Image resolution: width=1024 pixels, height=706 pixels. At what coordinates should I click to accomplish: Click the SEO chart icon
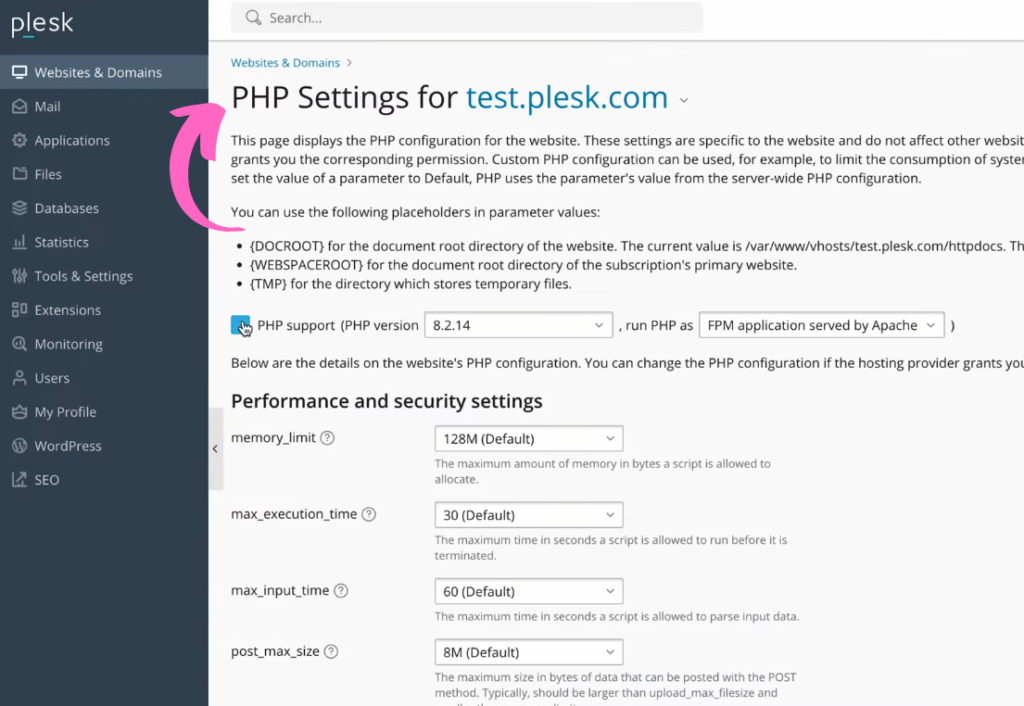[x=20, y=479]
